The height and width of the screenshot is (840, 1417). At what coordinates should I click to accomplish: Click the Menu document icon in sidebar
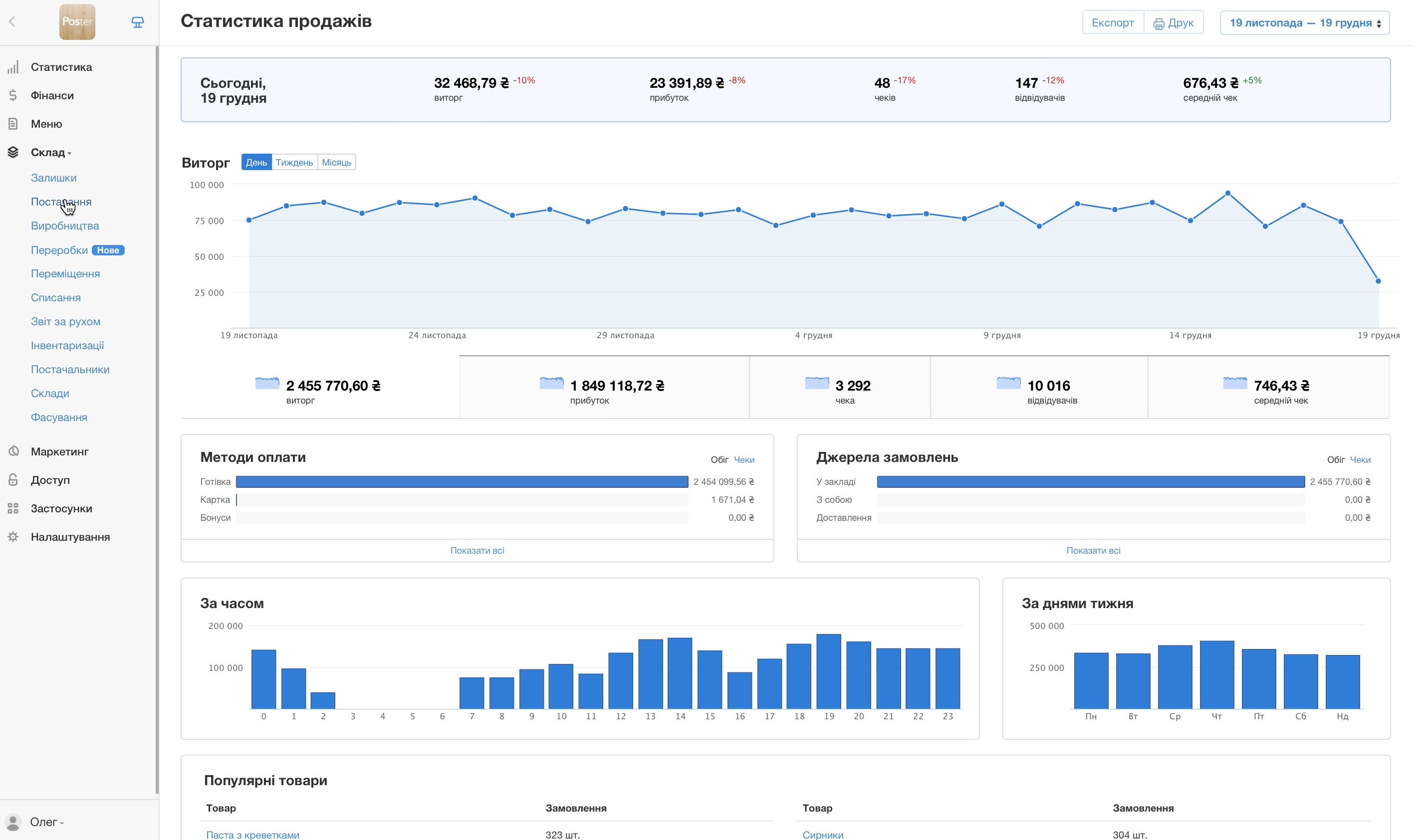pos(13,124)
